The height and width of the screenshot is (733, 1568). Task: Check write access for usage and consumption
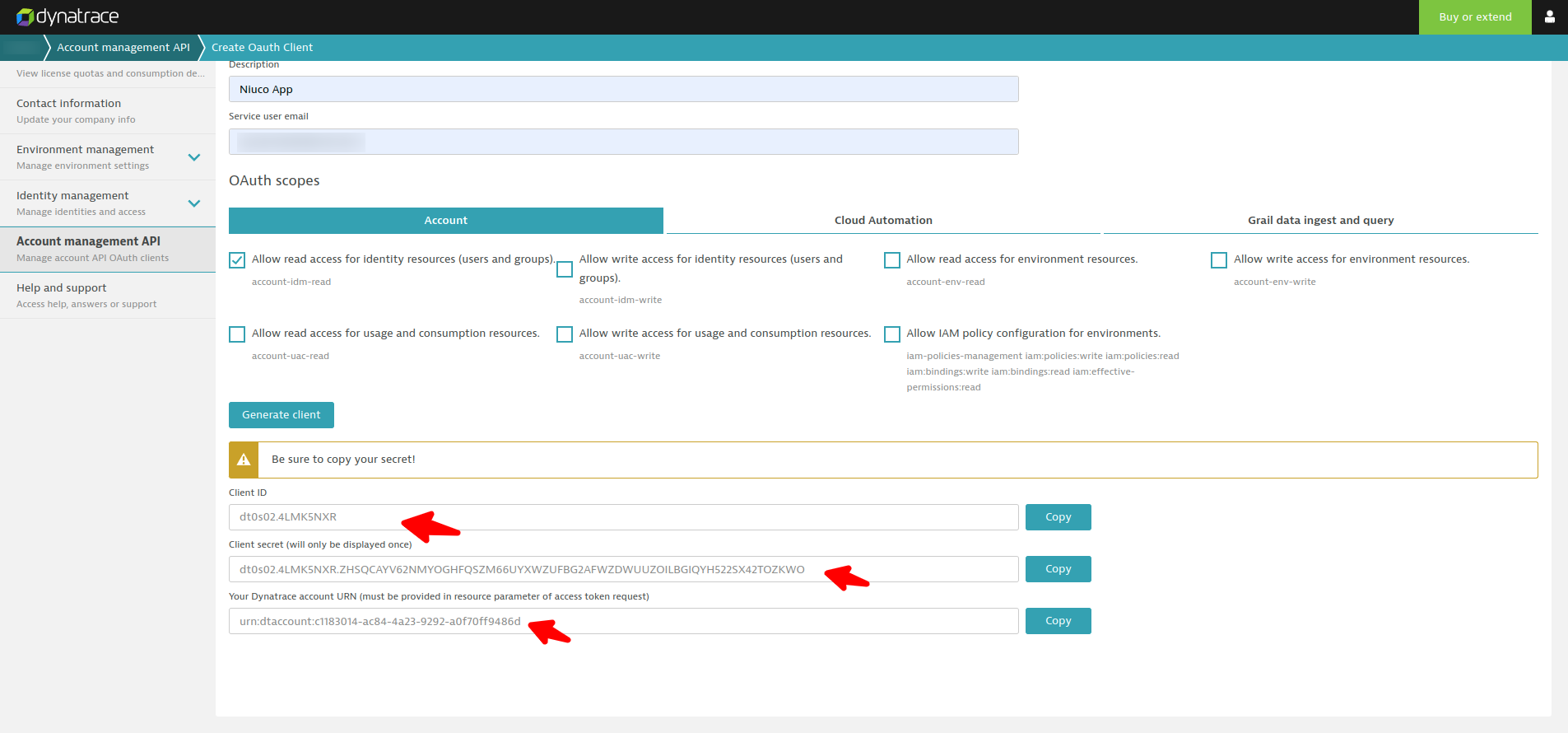(565, 334)
